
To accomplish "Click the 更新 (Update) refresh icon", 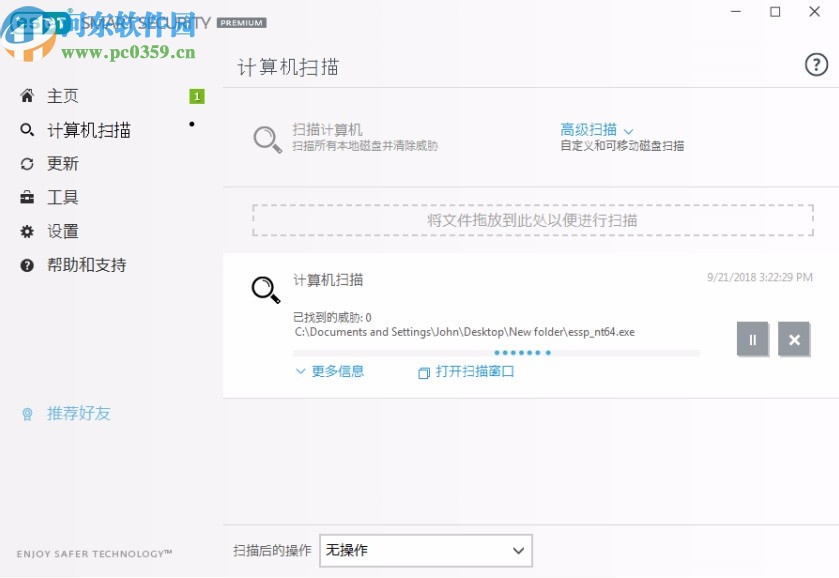I will point(28,163).
